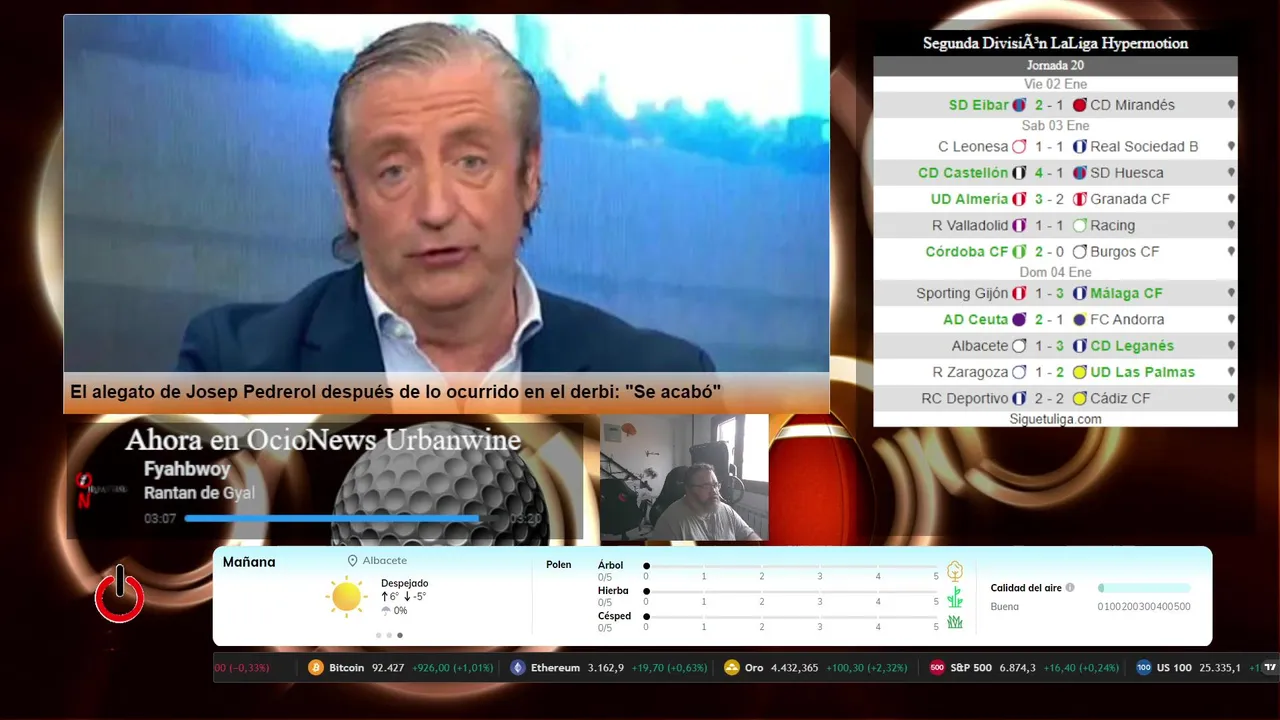This screenshot has width=1280, height=720.
Task: Click the venue pin on Córdoba CF row
Action: [x=1231, y=252]
